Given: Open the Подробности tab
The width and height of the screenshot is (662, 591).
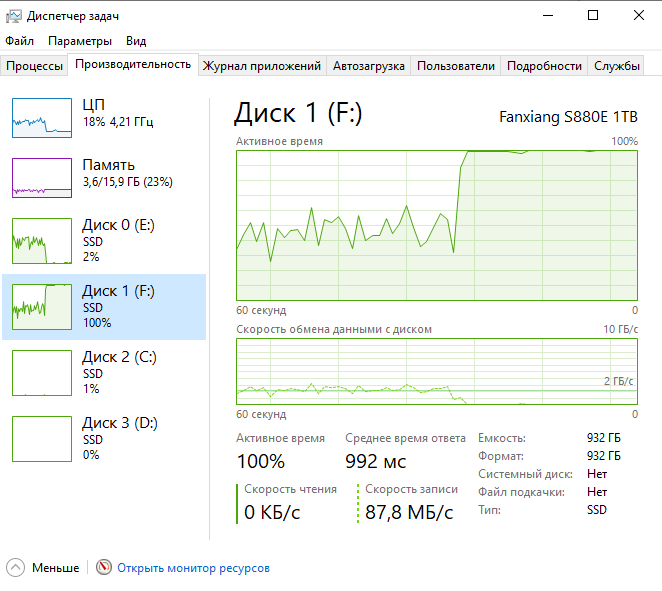Looking at the screenshot, I should [544, 66].
